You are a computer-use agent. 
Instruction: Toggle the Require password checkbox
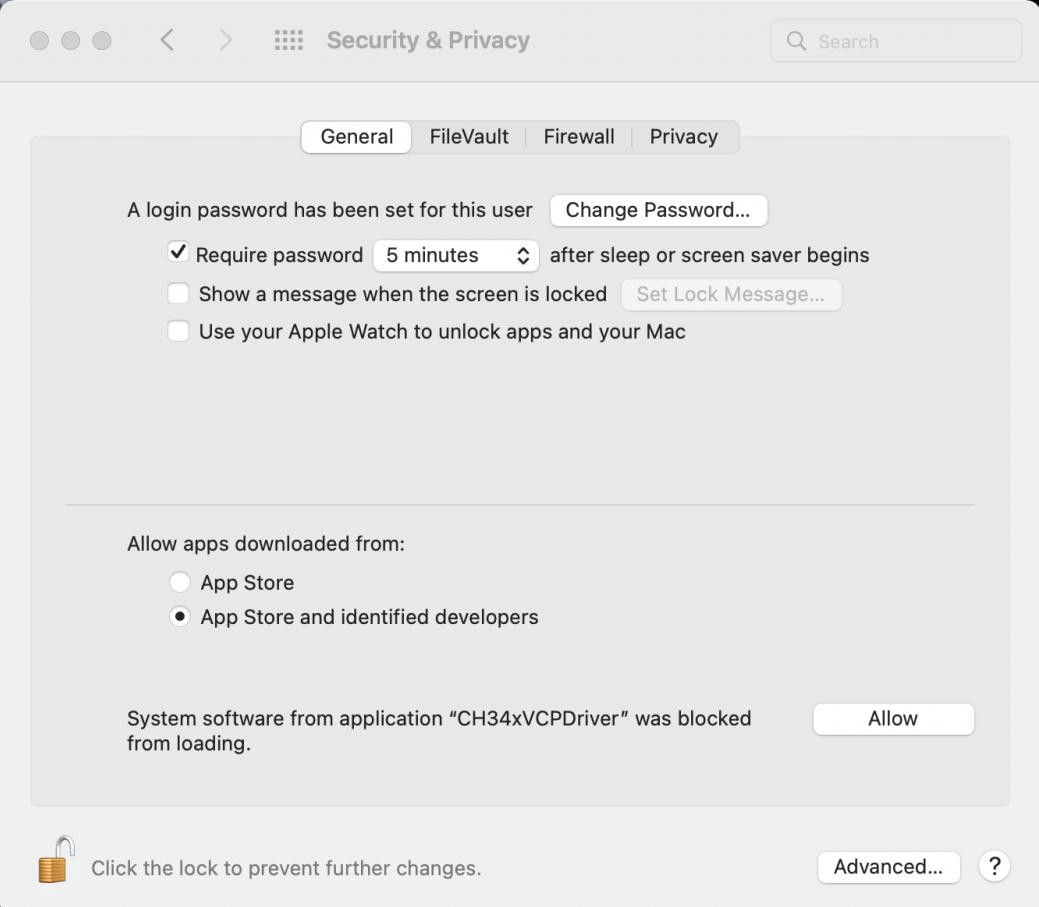click(x=179, y=254)
